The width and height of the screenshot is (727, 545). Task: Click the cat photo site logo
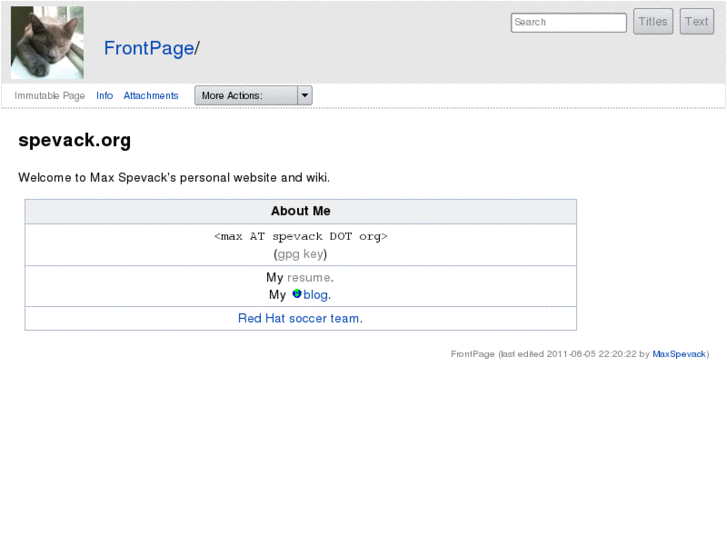pyautogui.click(x=47, y=43)
